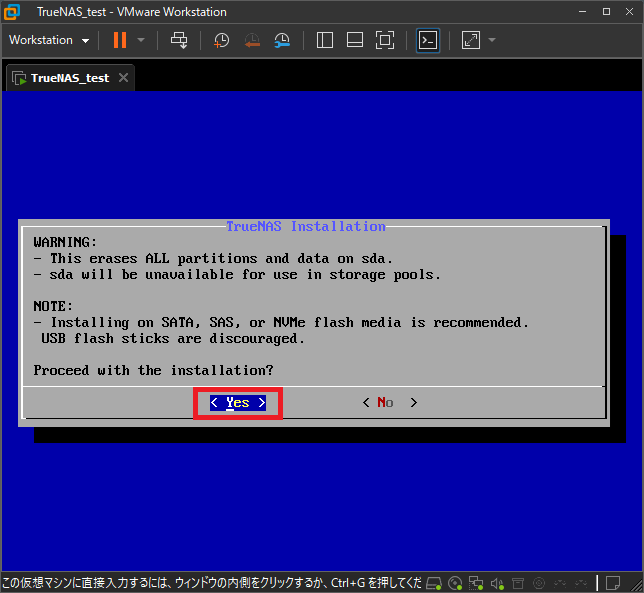Viewport: 644px width, 593px height.
Task: Open the Workstation menu
Action: [49, 40]
